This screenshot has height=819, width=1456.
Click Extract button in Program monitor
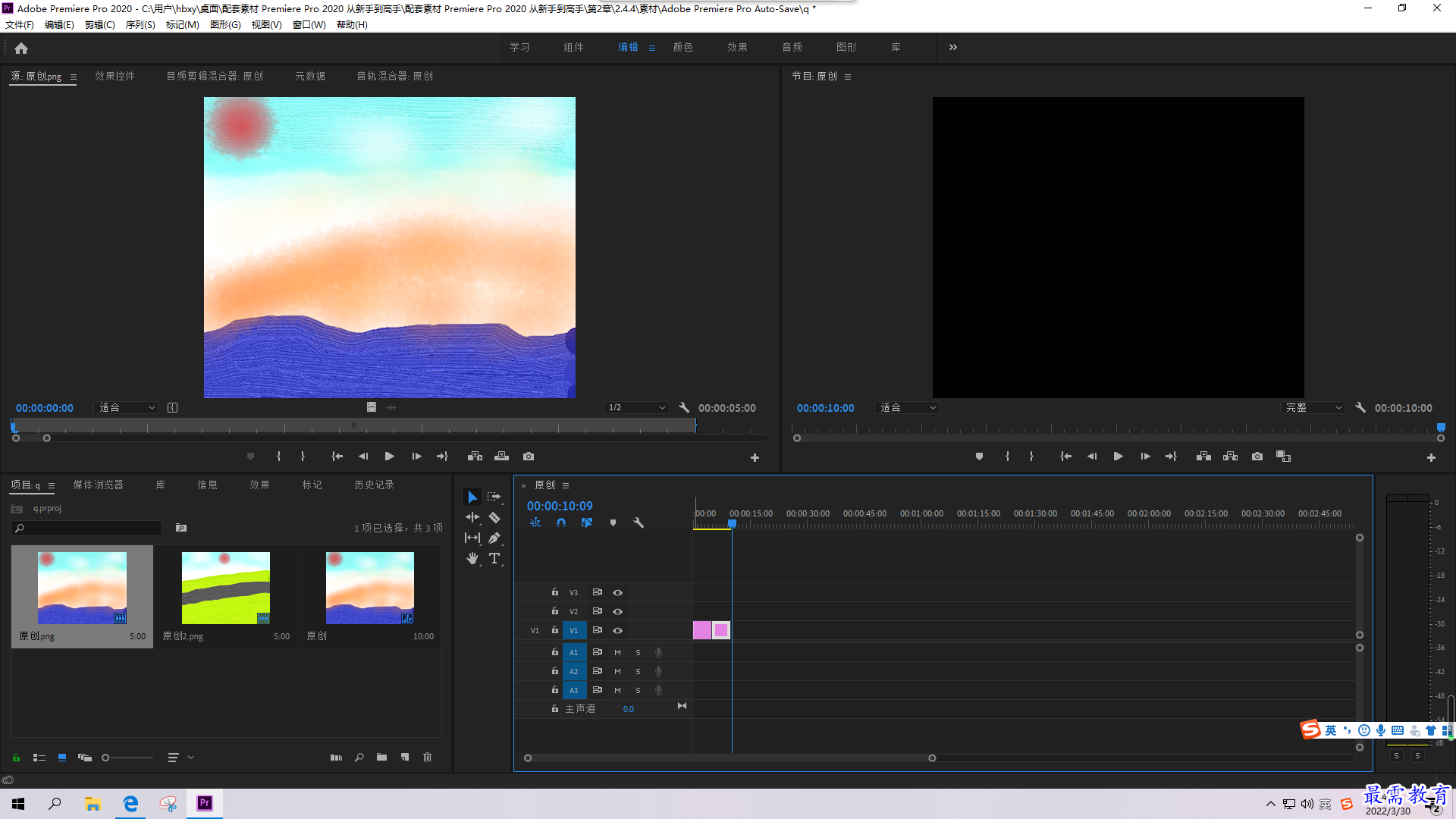pos(1231,457)
